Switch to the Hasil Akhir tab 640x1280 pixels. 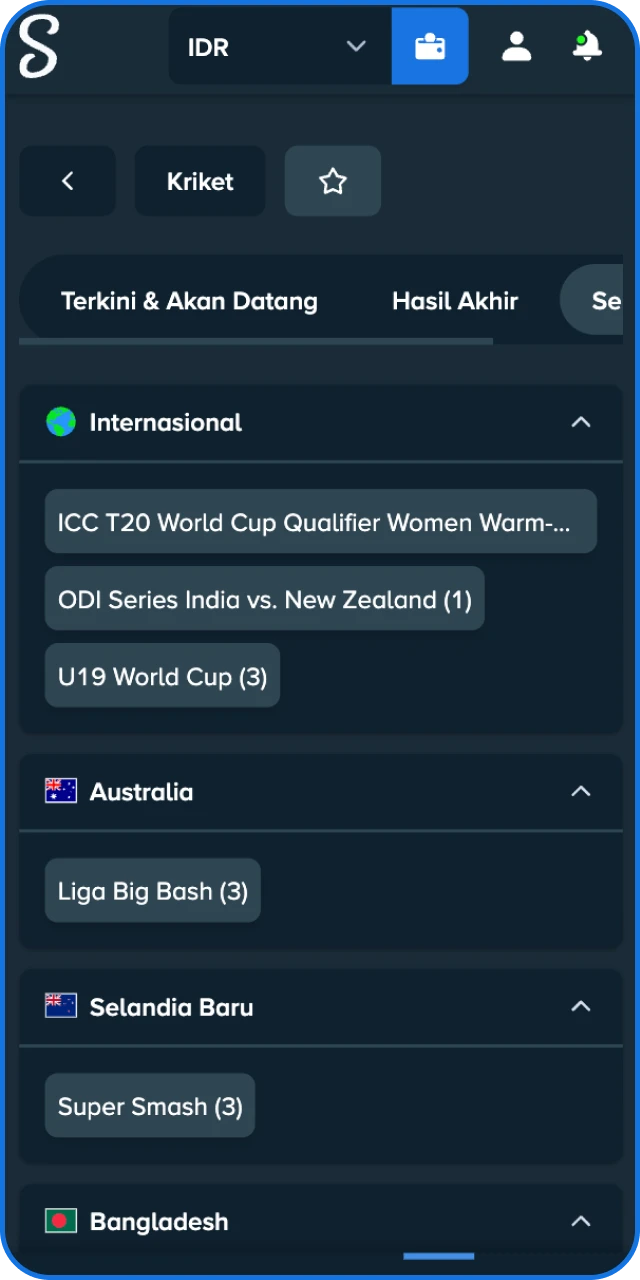(455, 301)
